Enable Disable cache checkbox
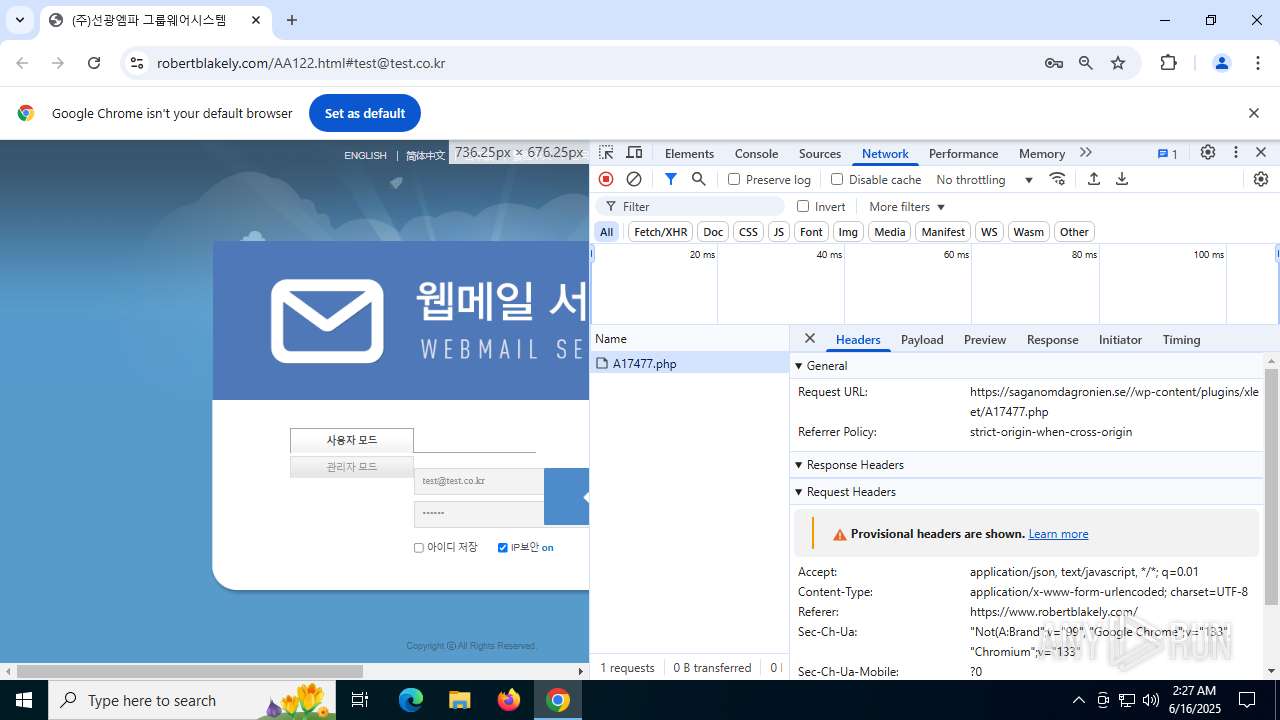This screenshot has height=720, width=1280. point(837,179)
